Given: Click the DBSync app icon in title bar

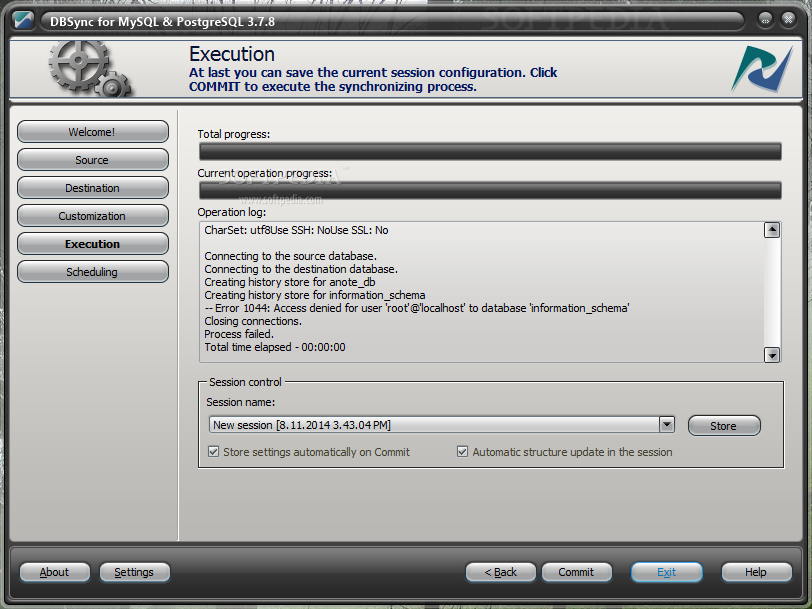Looking at the screenshot, I should [23, 21].
